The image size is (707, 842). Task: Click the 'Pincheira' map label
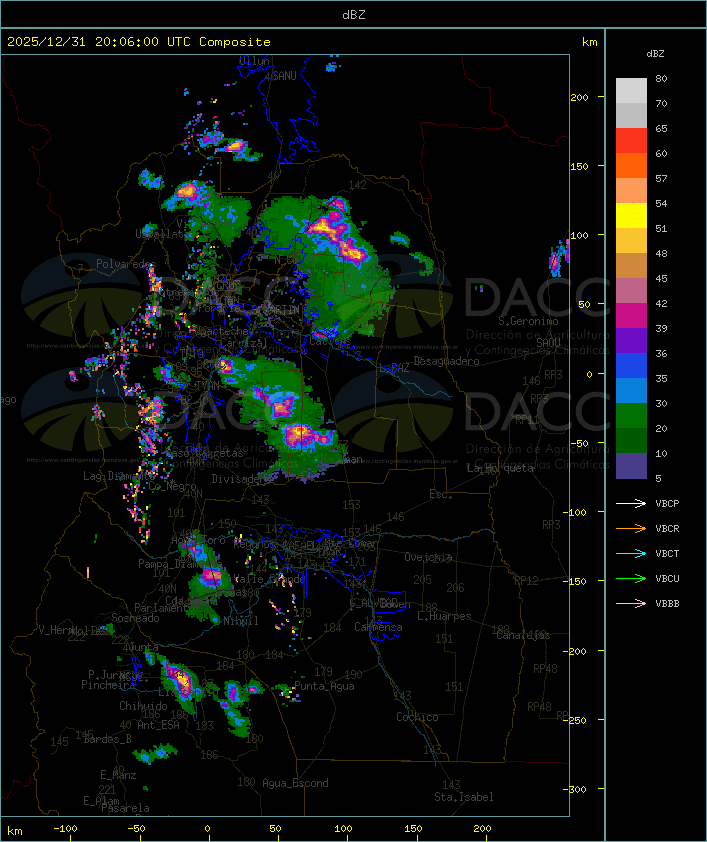[107, 685]
